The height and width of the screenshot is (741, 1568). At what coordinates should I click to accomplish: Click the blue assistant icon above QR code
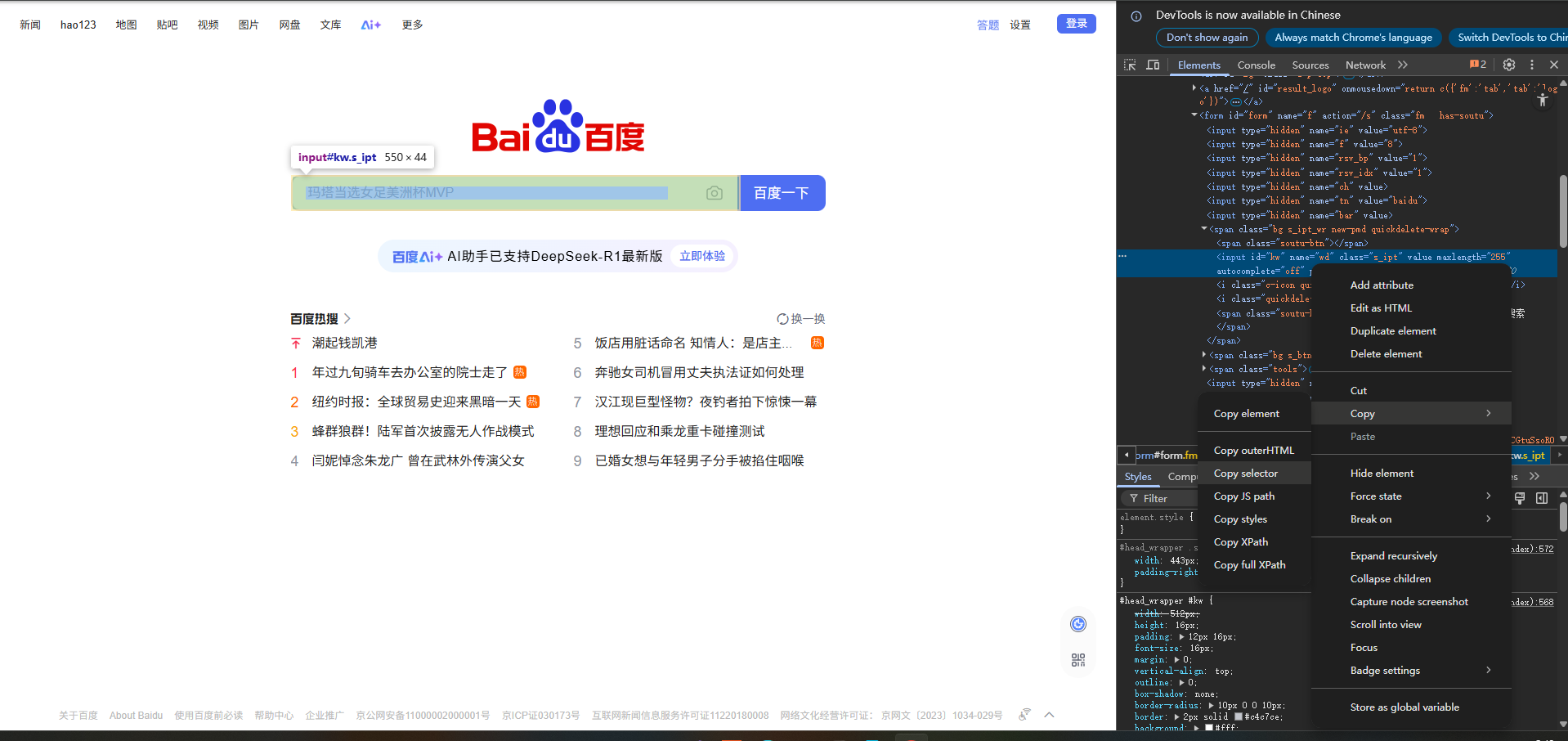(1078, 624)
